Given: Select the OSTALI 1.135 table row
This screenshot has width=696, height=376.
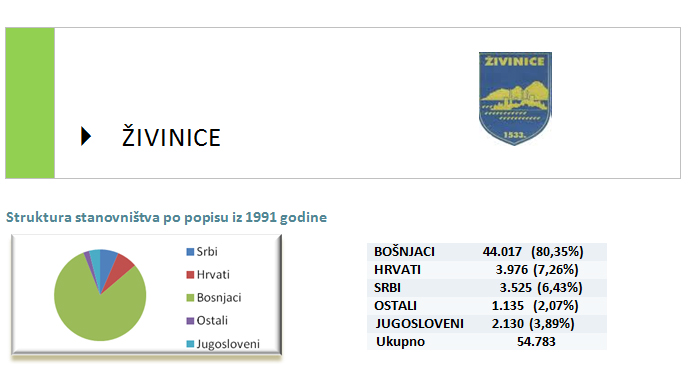Looking at the screenshot, I should pos(487,306).
